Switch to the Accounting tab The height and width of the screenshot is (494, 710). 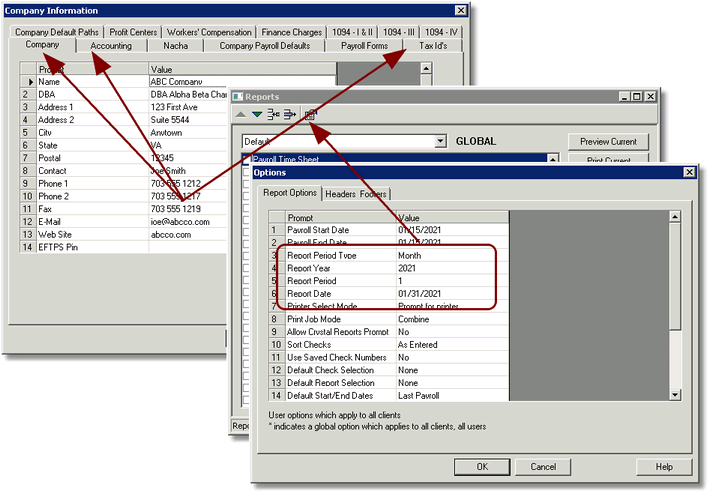point(111,46)
